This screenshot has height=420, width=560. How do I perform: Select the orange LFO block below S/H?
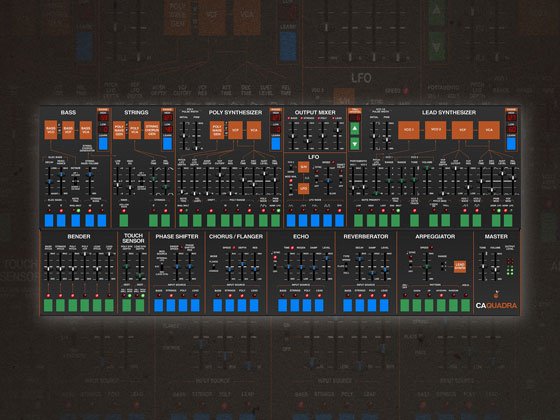(304, 188)
